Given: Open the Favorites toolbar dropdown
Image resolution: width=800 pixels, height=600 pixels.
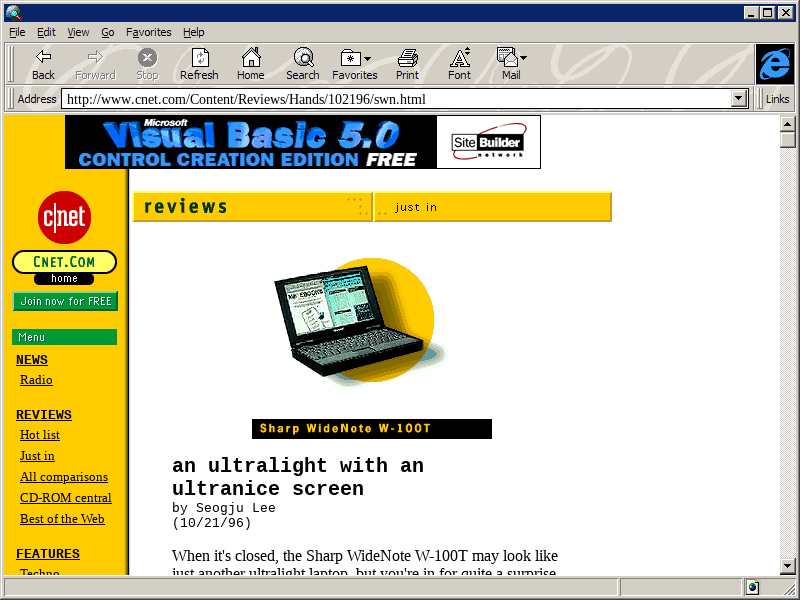Looking at the screenshot, I should click(355, 64).
